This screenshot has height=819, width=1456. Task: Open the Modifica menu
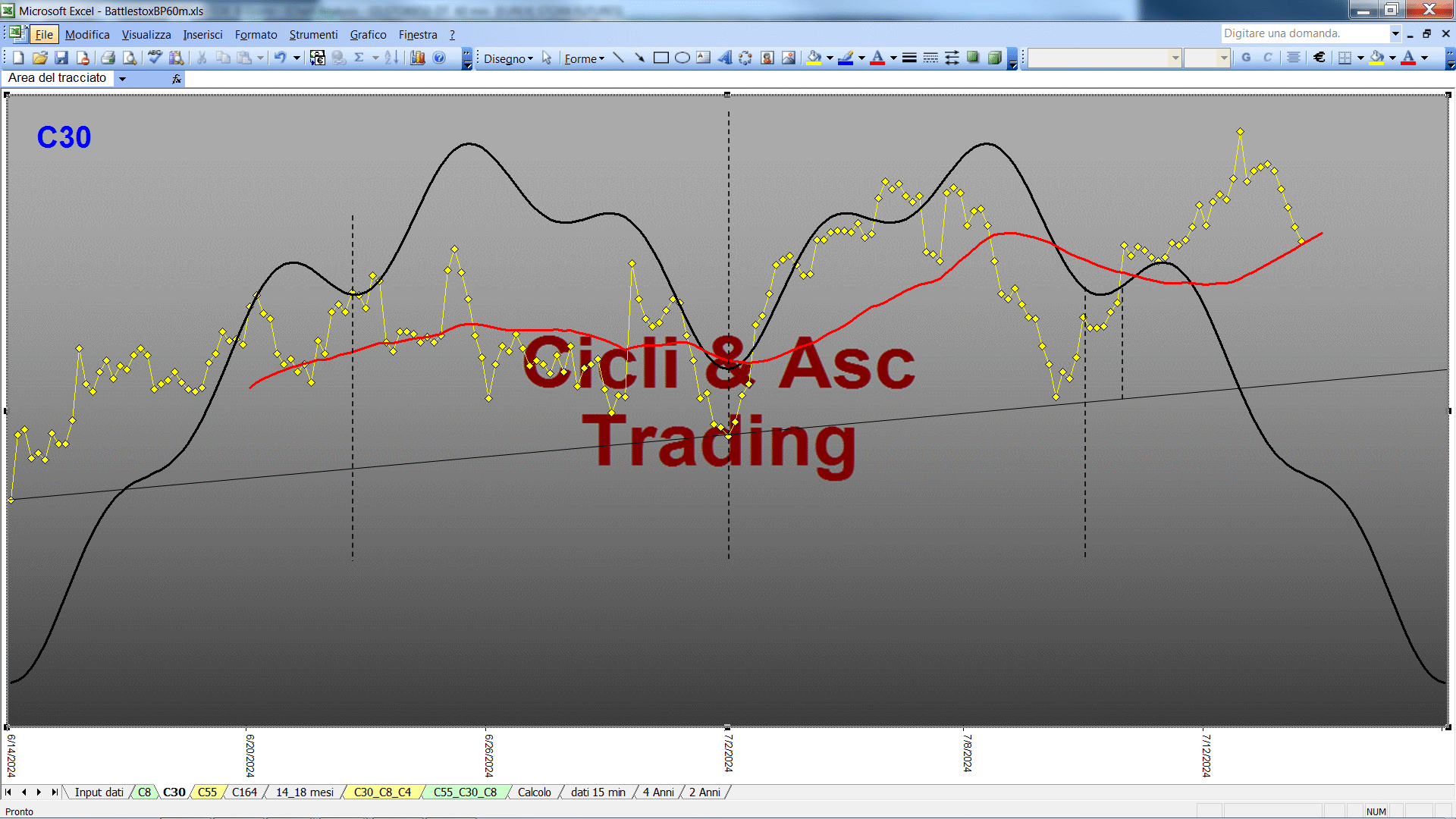[x=87, y=35]
